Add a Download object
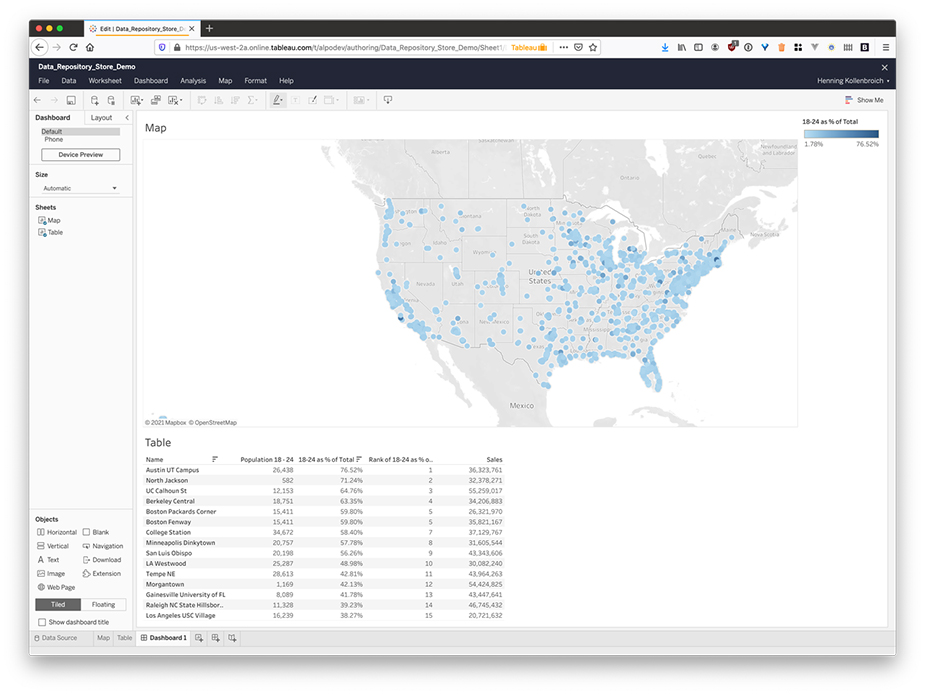 click(101, 559)
